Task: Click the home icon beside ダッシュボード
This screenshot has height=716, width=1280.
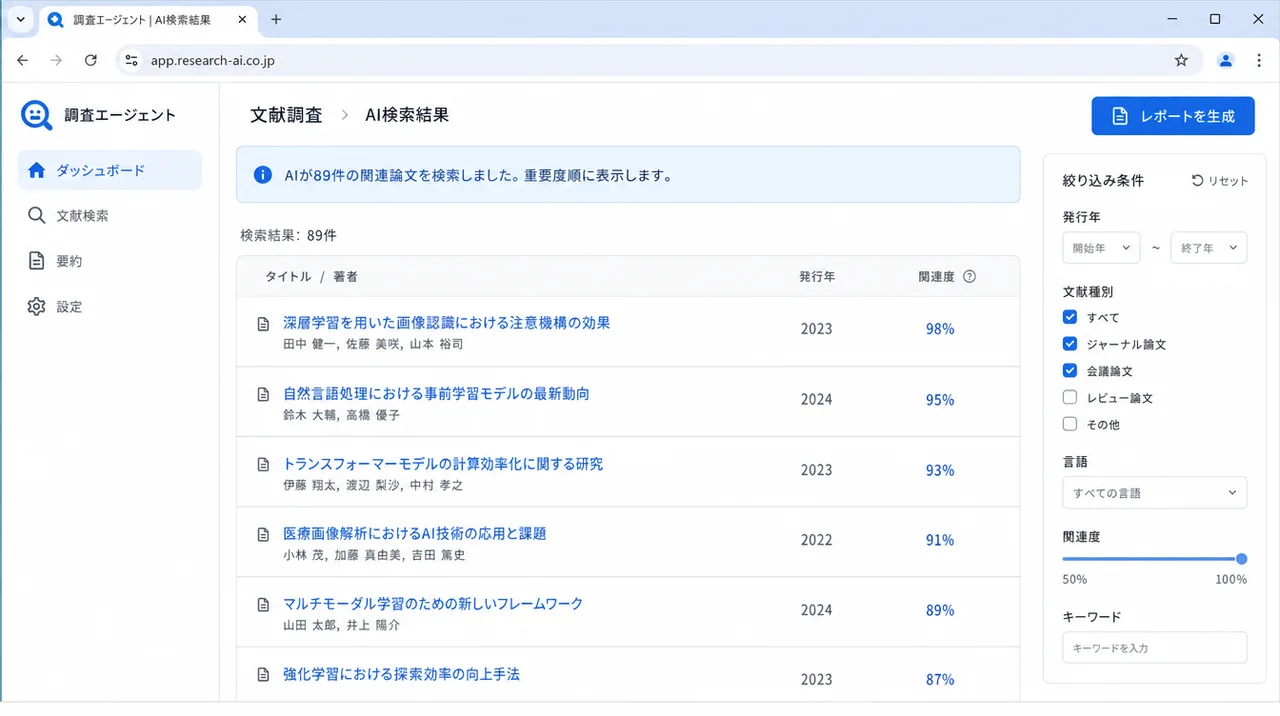Action: click(37, 170)
